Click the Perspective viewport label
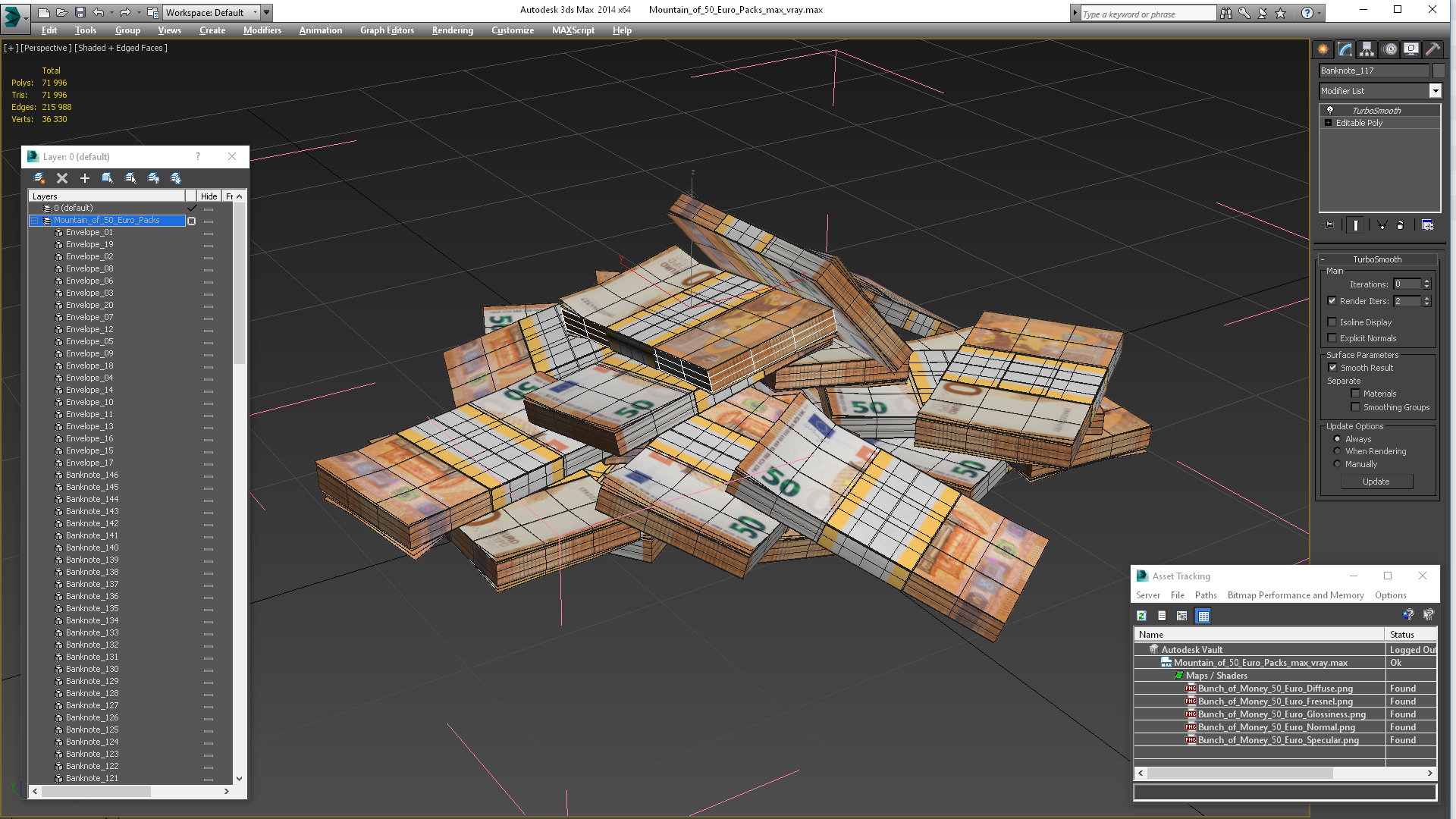Image resolution: width=1456 pixels, height=819 pixels. point(46,48)
